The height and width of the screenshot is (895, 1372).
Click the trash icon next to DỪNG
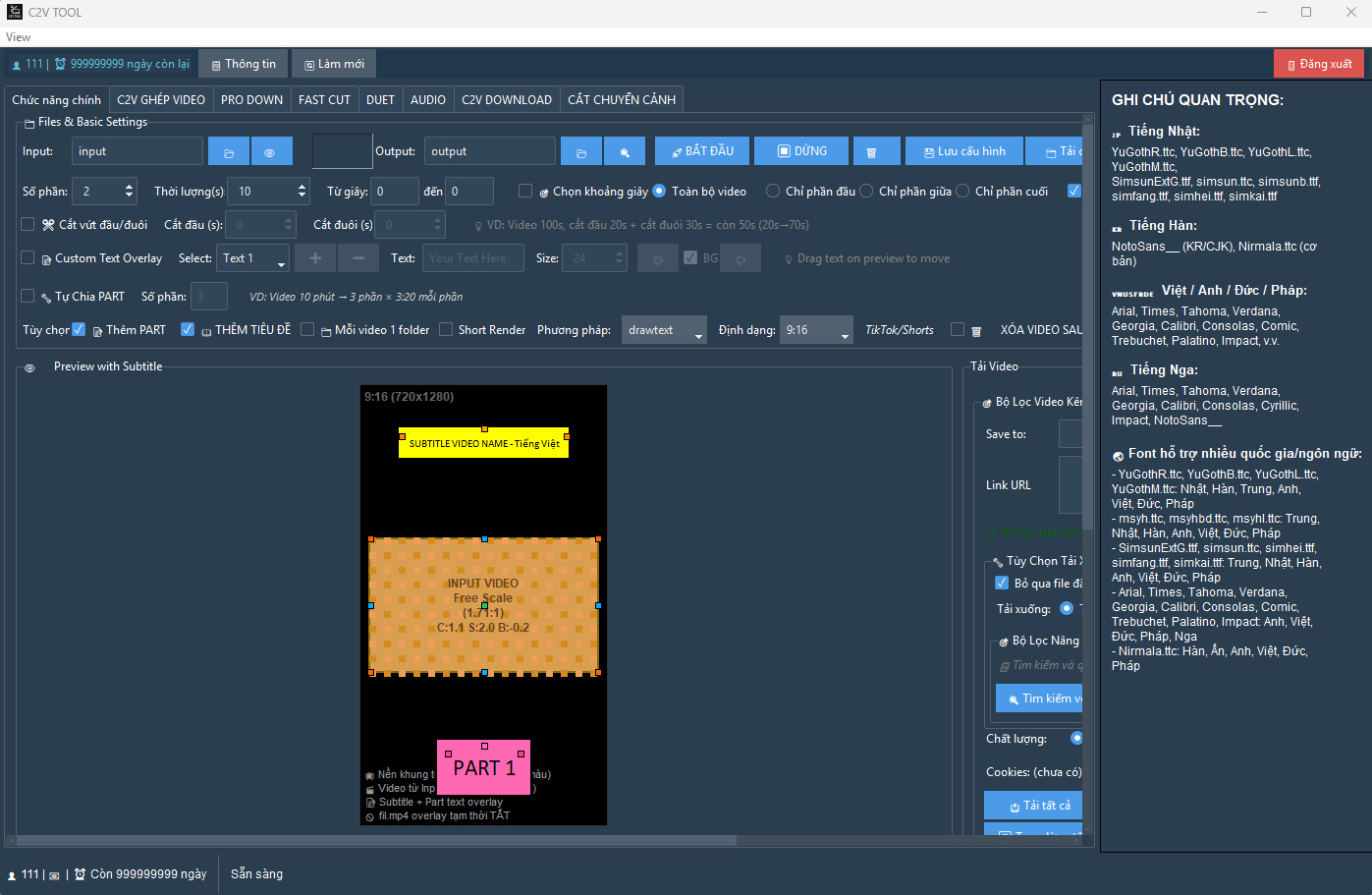pyautogui.click(x=871, y=152)
